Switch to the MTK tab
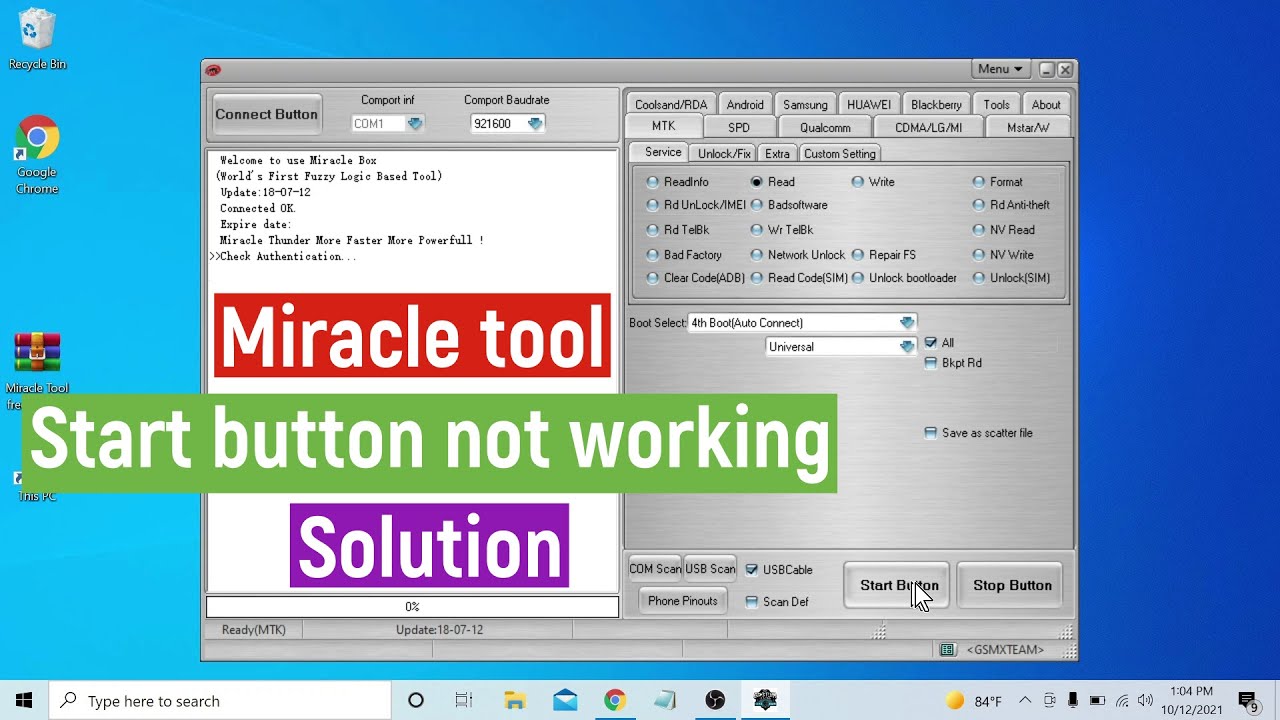 663,126
